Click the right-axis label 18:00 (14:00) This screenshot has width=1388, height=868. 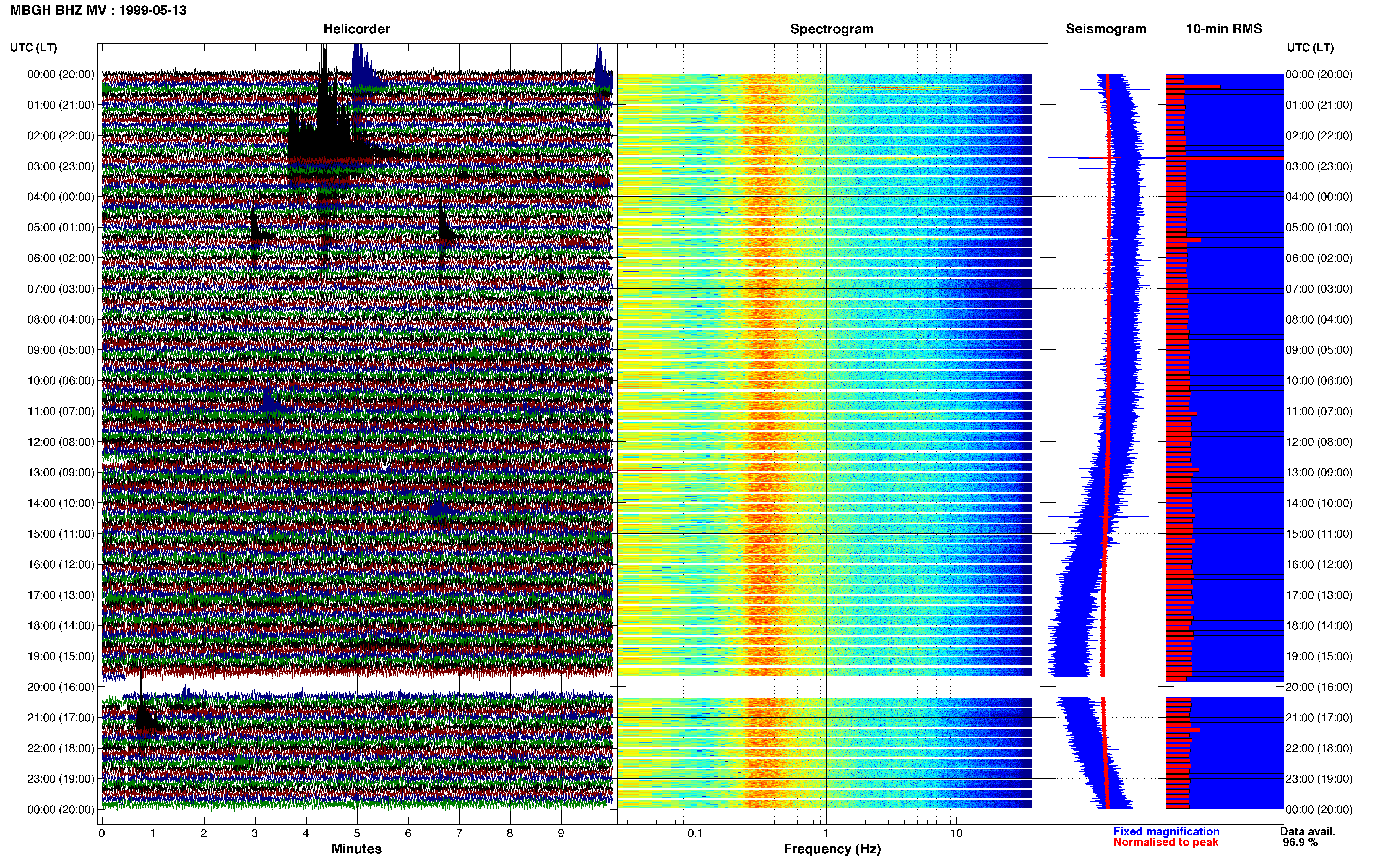click(x=1319, y=626)
